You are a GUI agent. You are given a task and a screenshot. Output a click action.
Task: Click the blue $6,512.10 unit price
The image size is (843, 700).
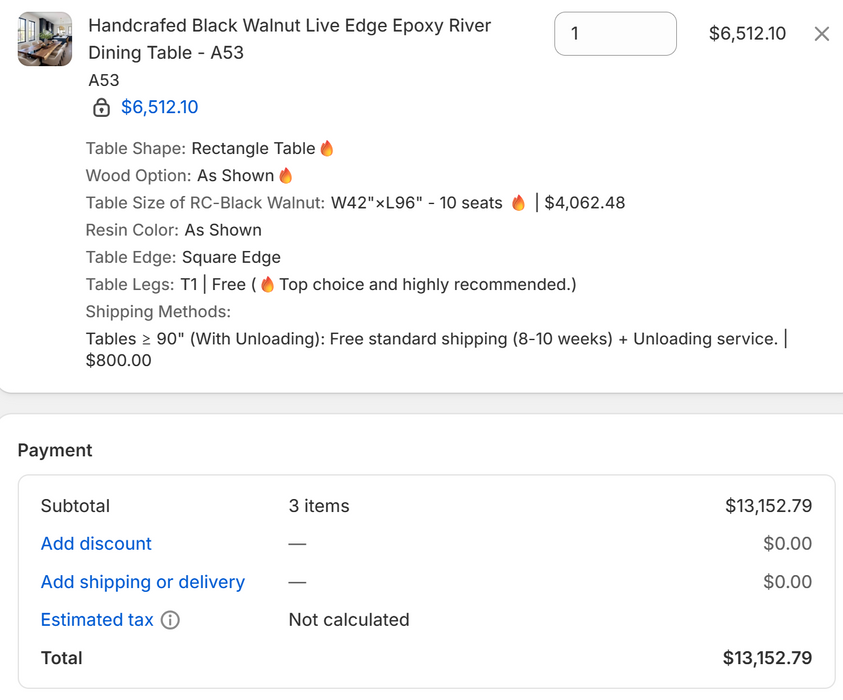click(x=160, y=108)
